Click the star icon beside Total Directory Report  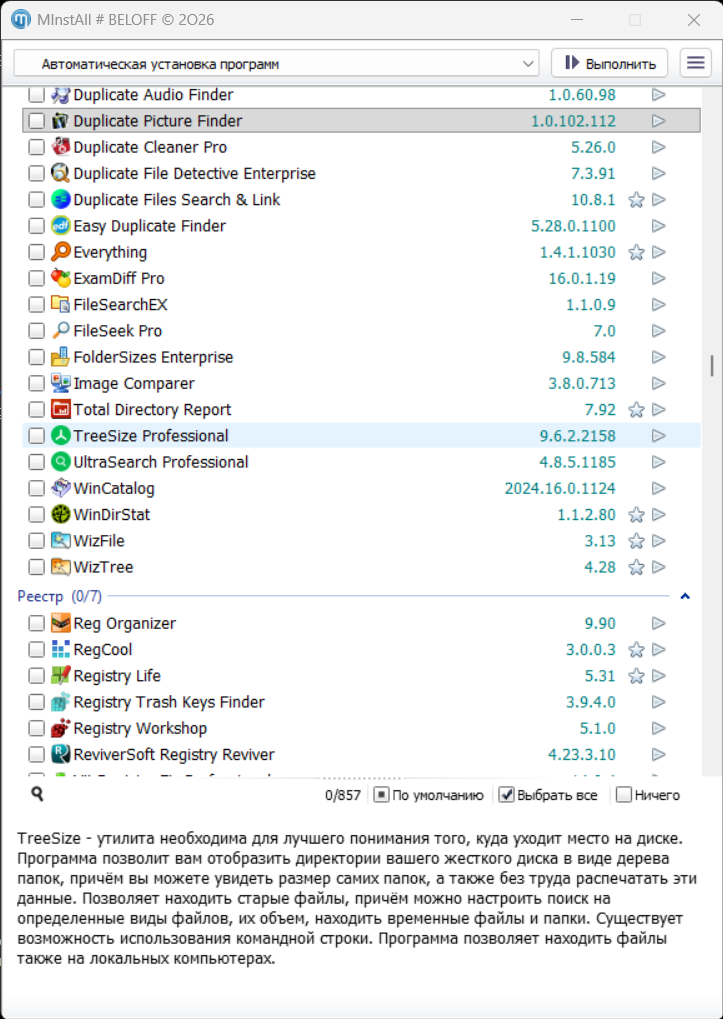tap(636, 410)
